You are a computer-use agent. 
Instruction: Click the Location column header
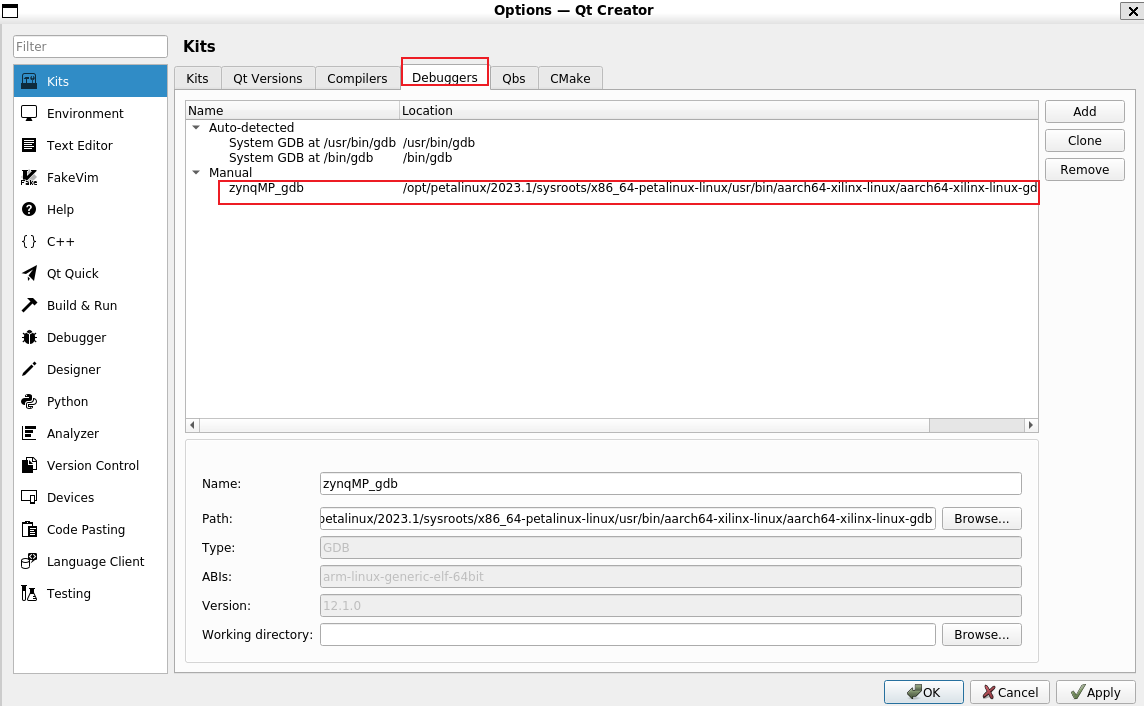click(x=719, y=111)
